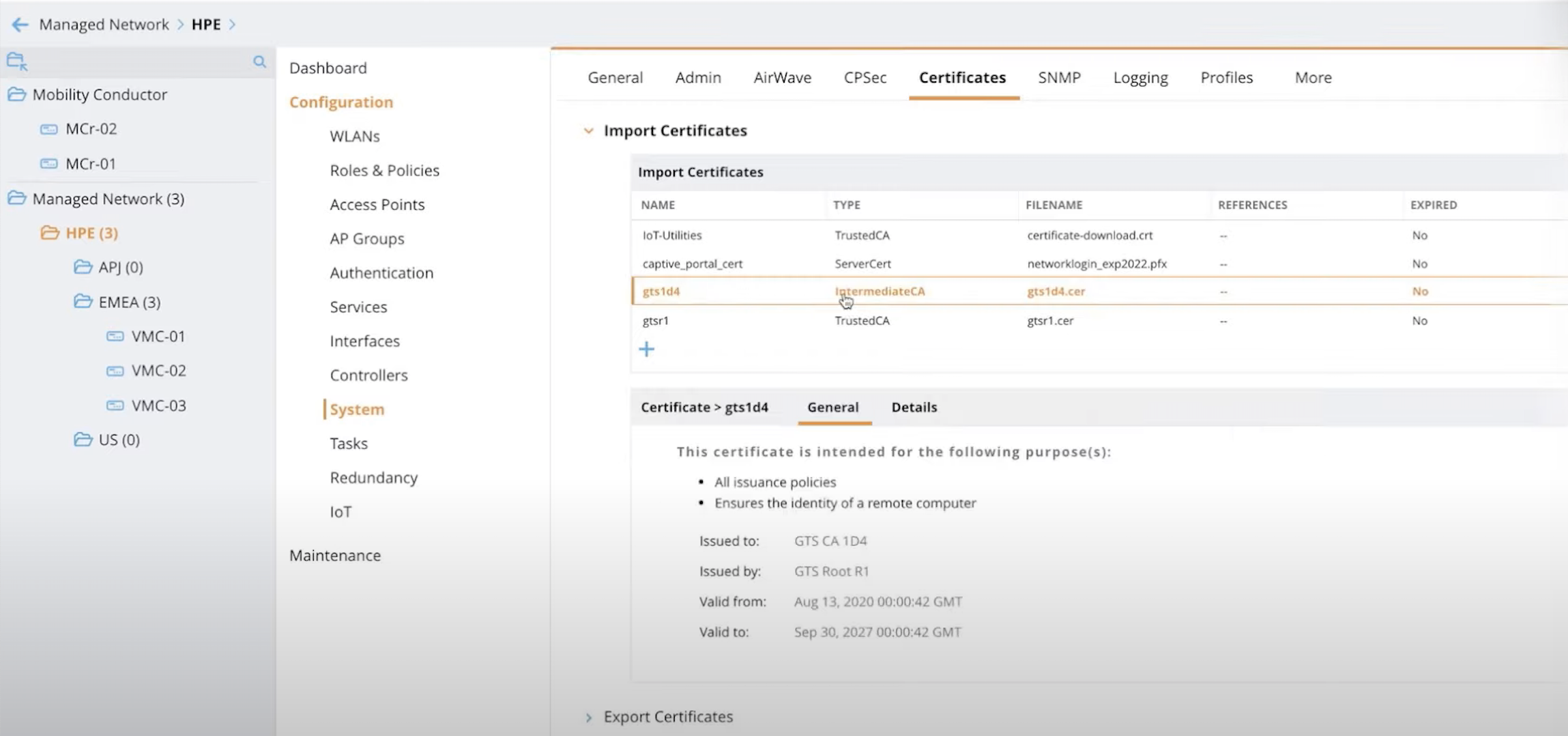Open AP Groups configuration
This screenshot has height=736, width=1568.
366,239
